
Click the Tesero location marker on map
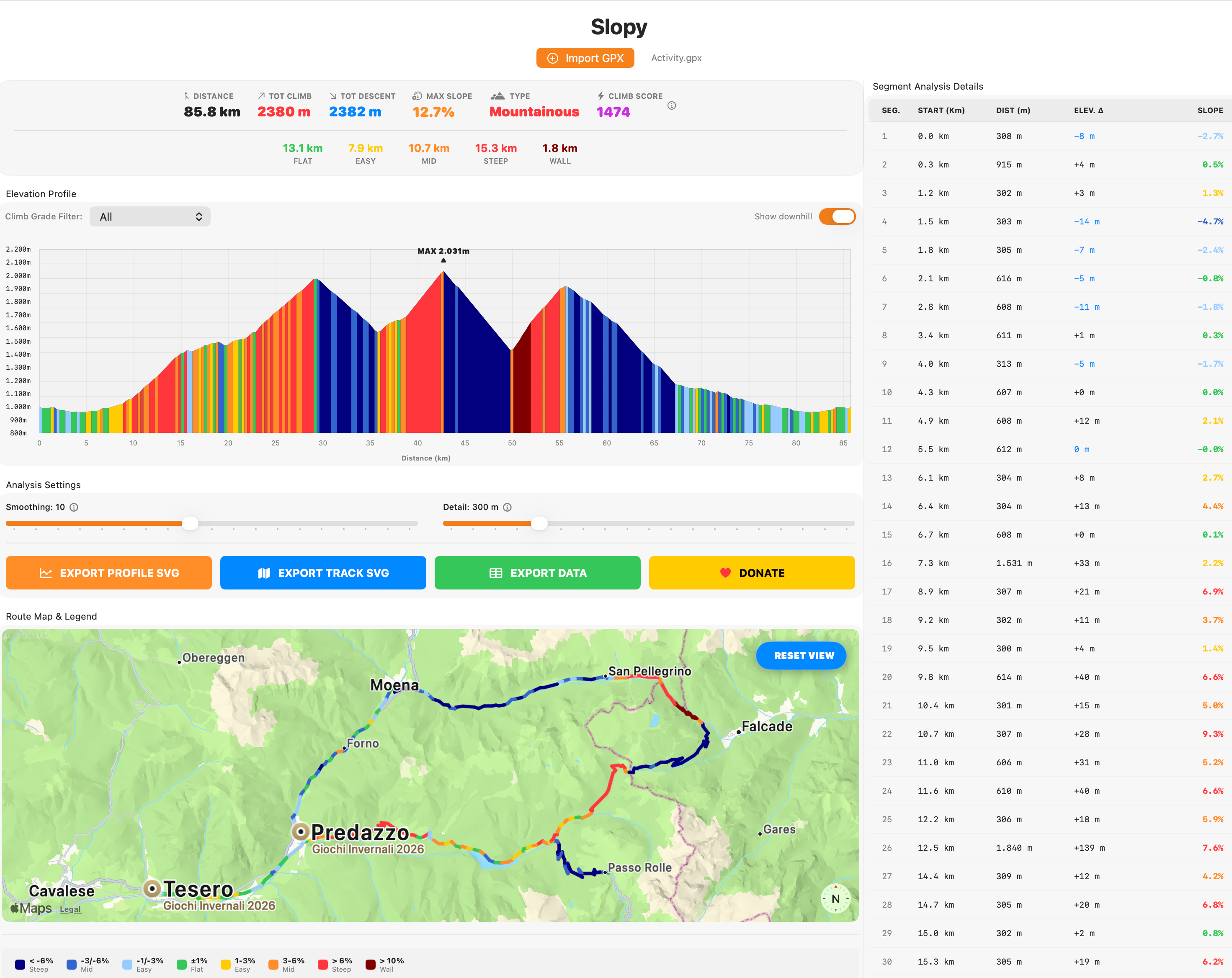152,888
